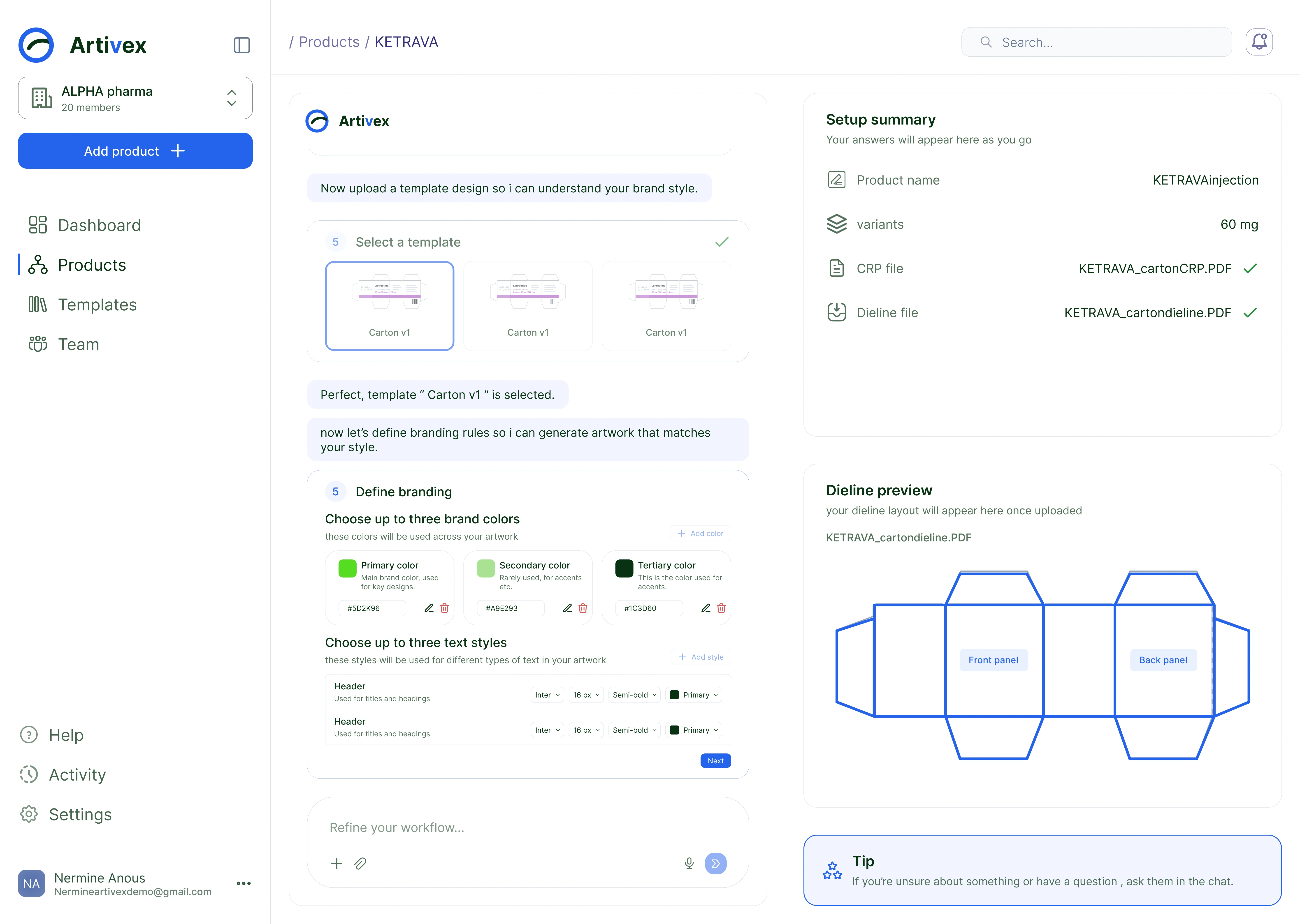Edit the Tertiary color with pencil icon

pyautogui.click(x=706, y=608)
